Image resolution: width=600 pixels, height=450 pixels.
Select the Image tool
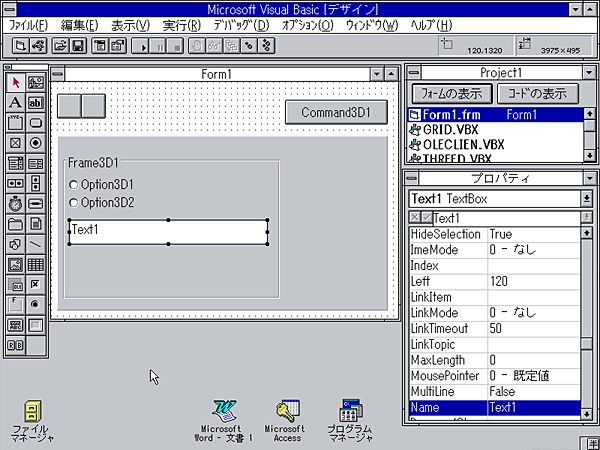click(16, 265)
